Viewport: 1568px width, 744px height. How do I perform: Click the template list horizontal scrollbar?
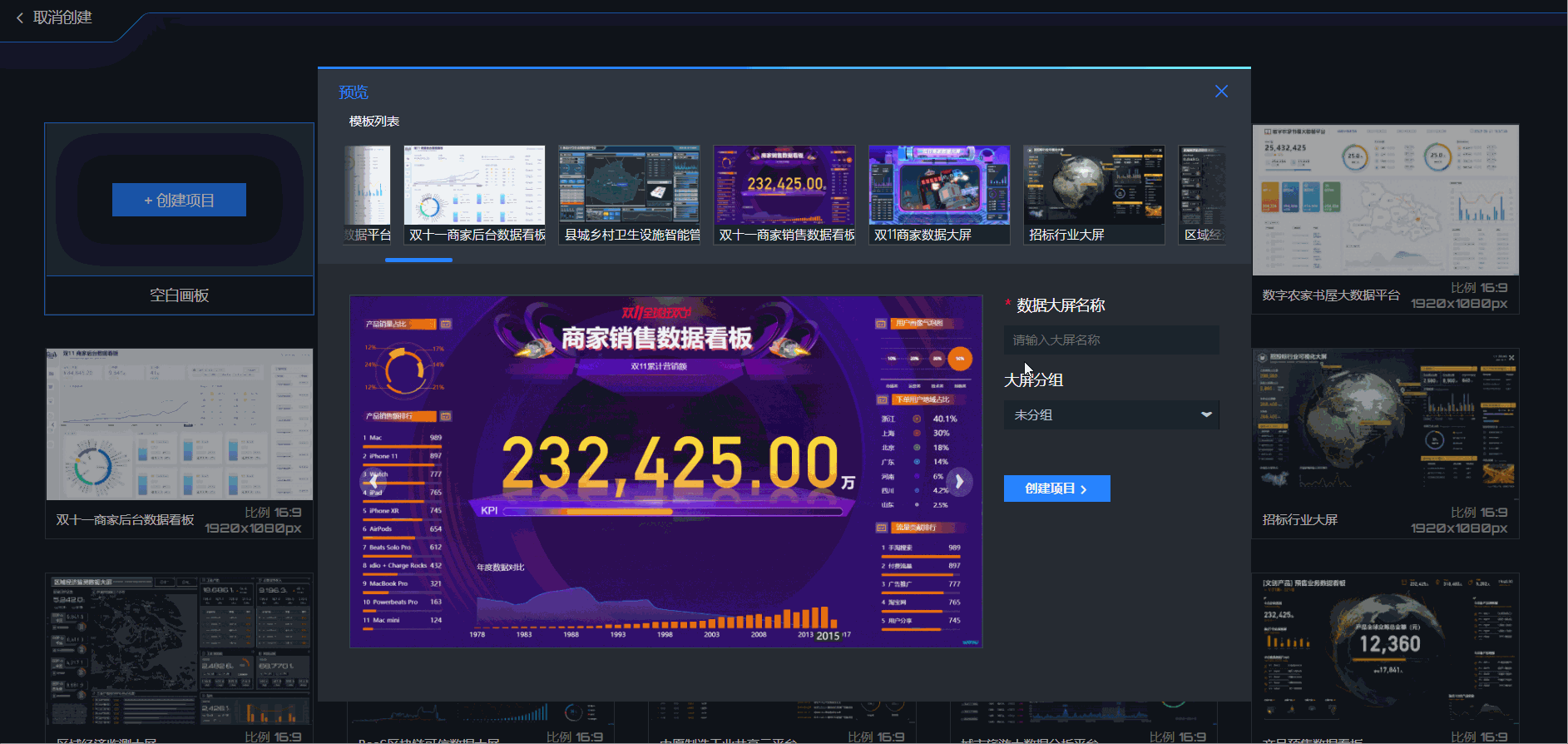coord(418,260)
